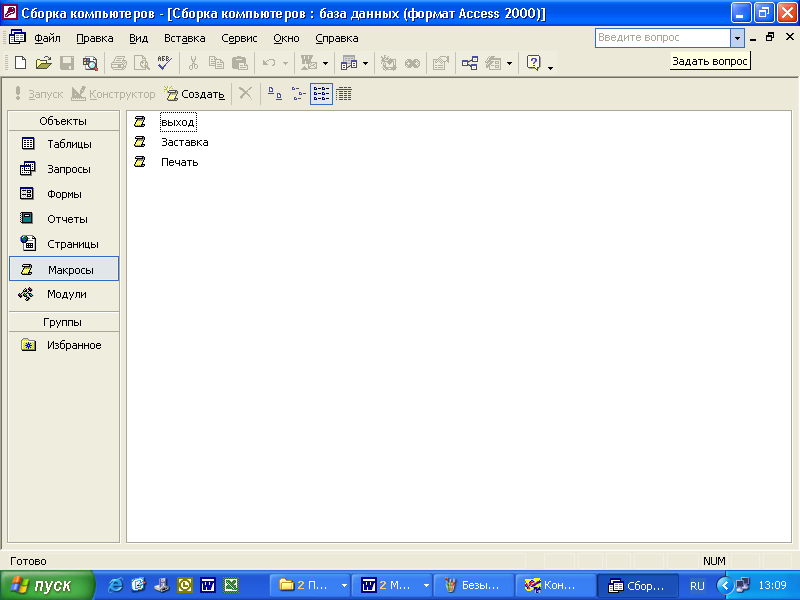This screenshot has height=600, width=800.
Task: Click the Cut scissors icon
Action: [x=193, y=63]
